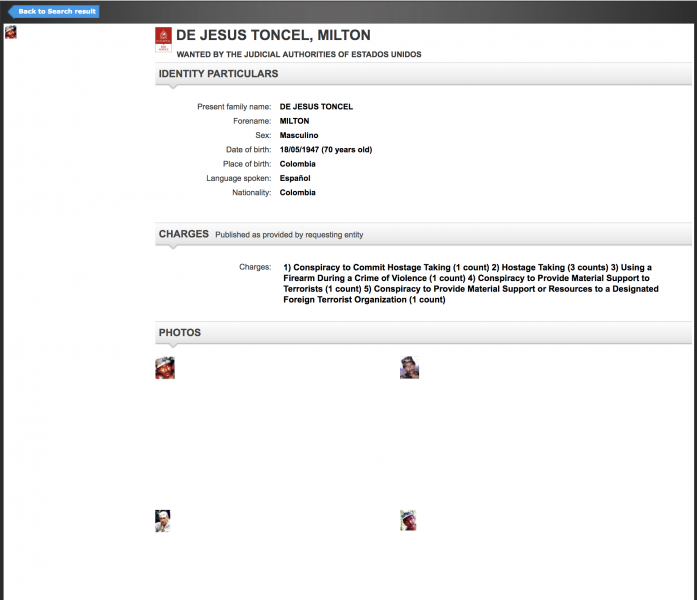The image size is (697, 600).
Task: Click the Nationality value Colombia
Action: [x=297, y=193]
